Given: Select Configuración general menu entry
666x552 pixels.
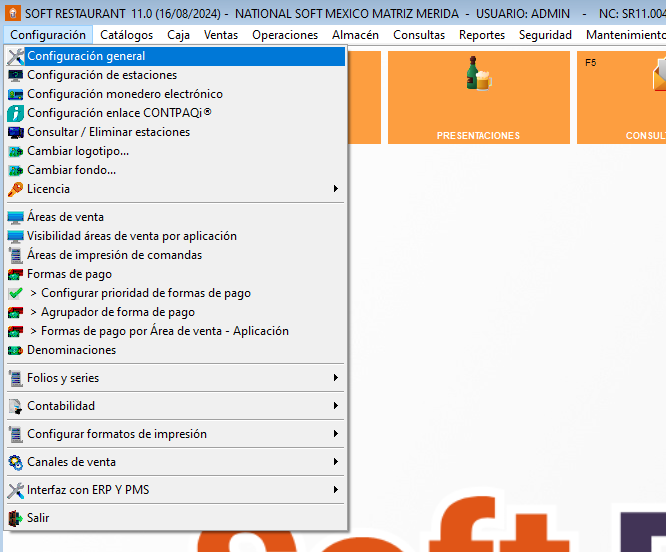Looking at the screenshot, I should click(176, 56).
